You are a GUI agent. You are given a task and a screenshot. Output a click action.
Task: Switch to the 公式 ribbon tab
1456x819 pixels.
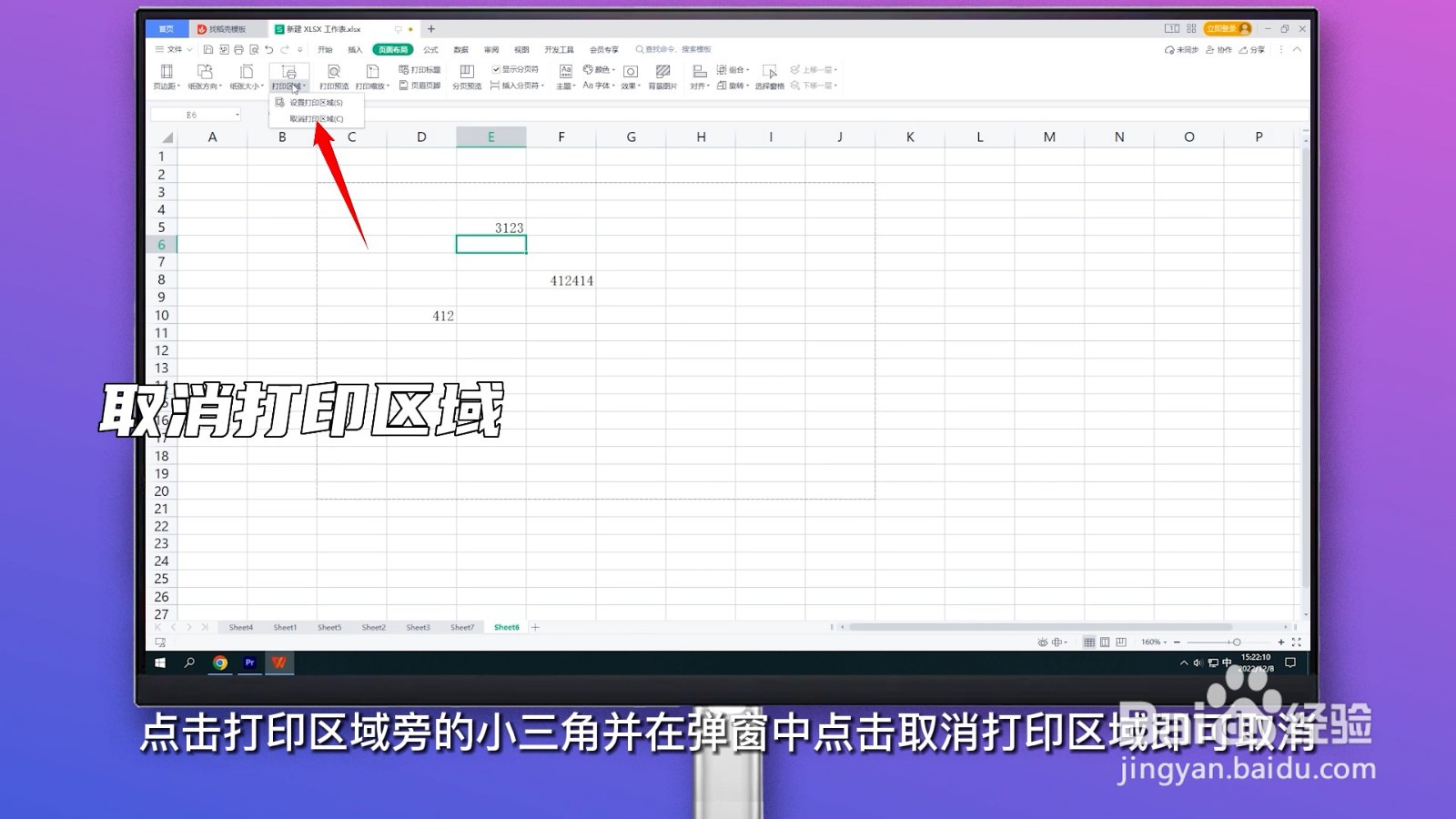point(430,49)
